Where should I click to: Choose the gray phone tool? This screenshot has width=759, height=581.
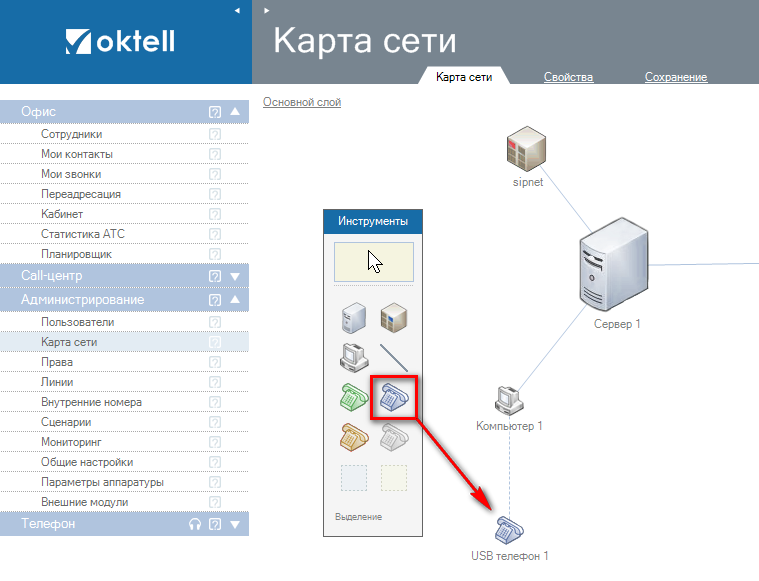(394, 437)
